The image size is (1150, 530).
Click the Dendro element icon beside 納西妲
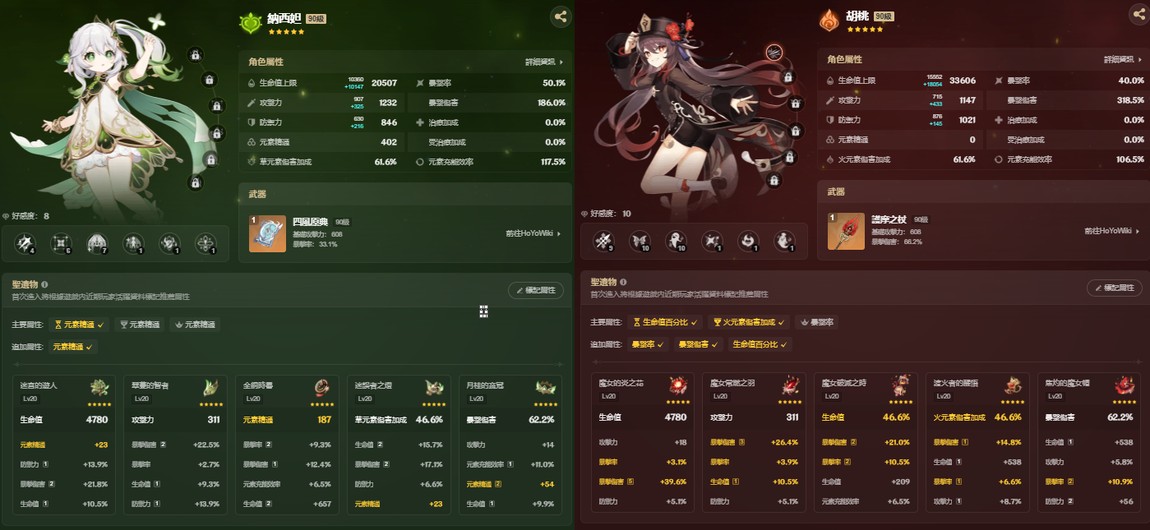[250, 23]
